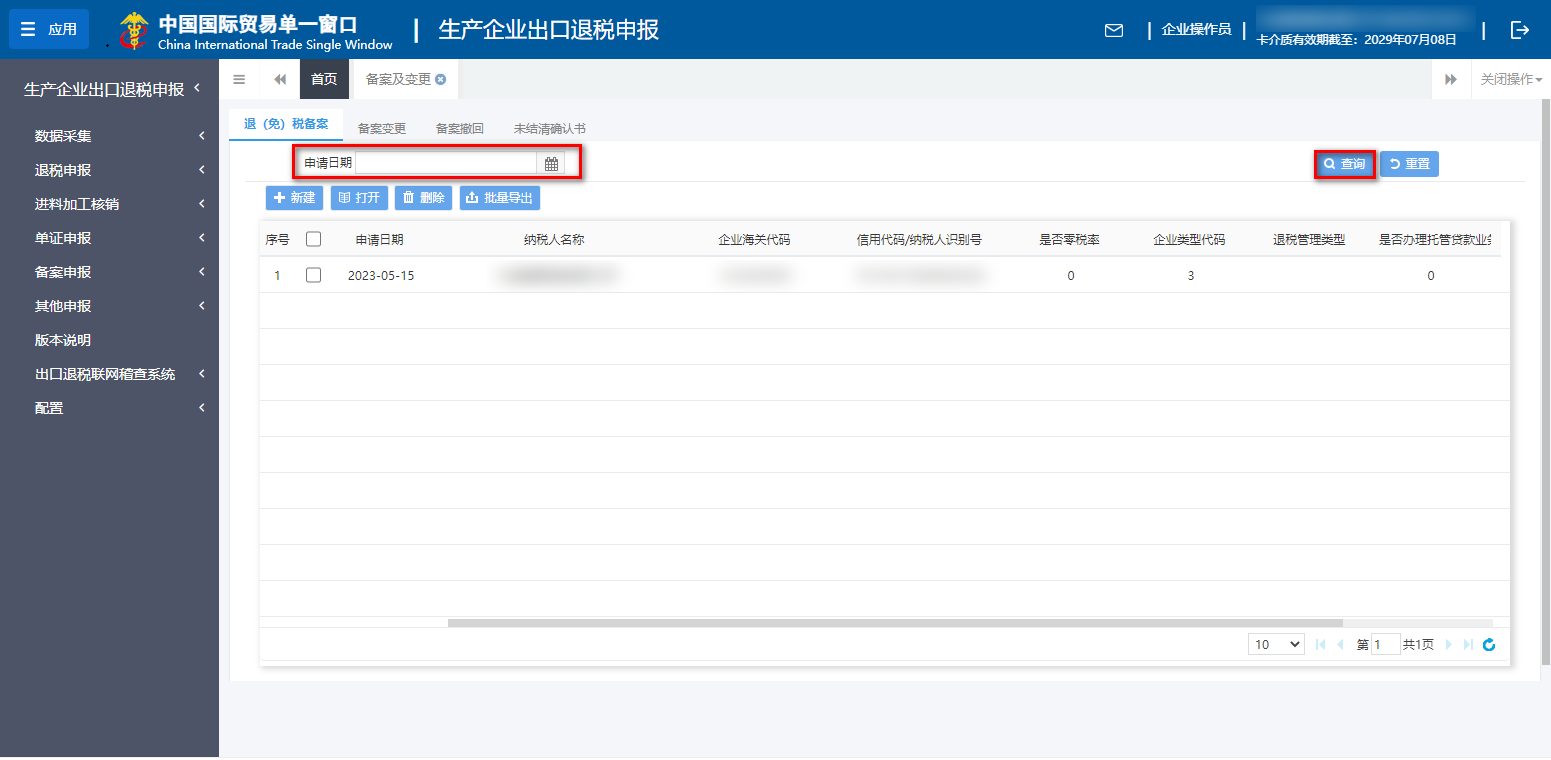1551x760 pixels.
Task: Click the page number input field
Action: coord(1386,644)
